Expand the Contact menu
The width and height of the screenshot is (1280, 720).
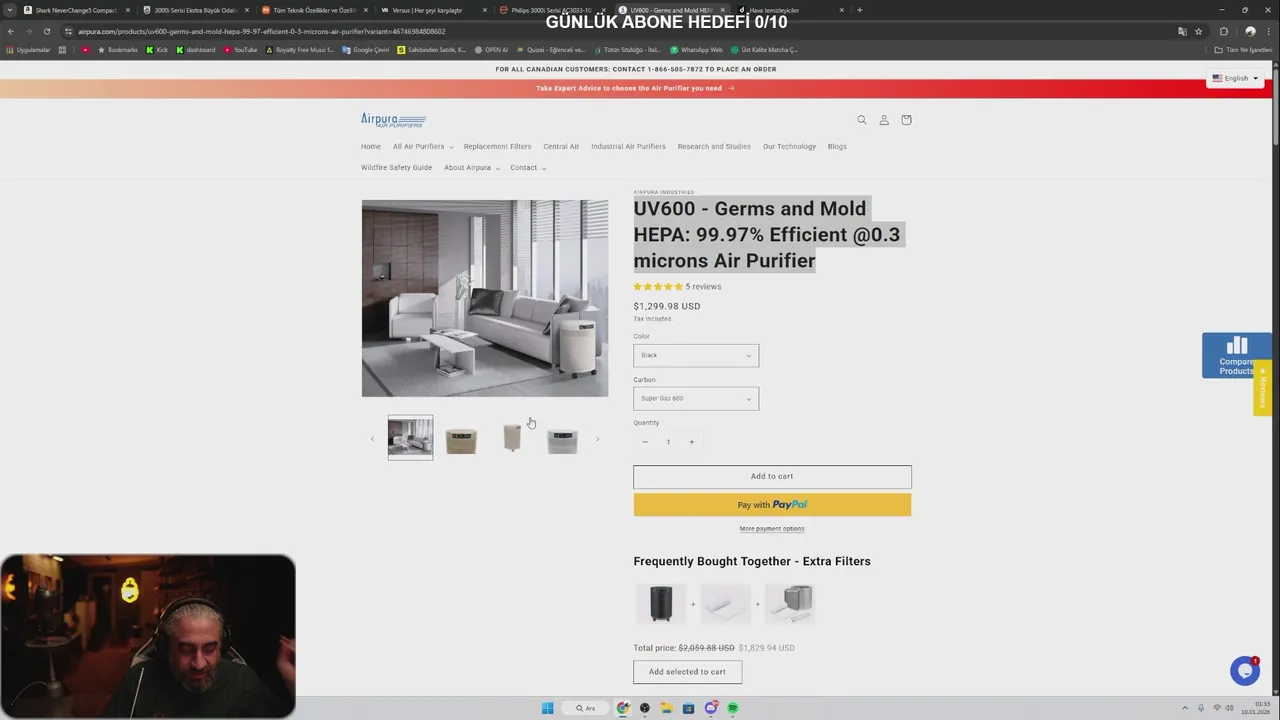pos(528,168)
